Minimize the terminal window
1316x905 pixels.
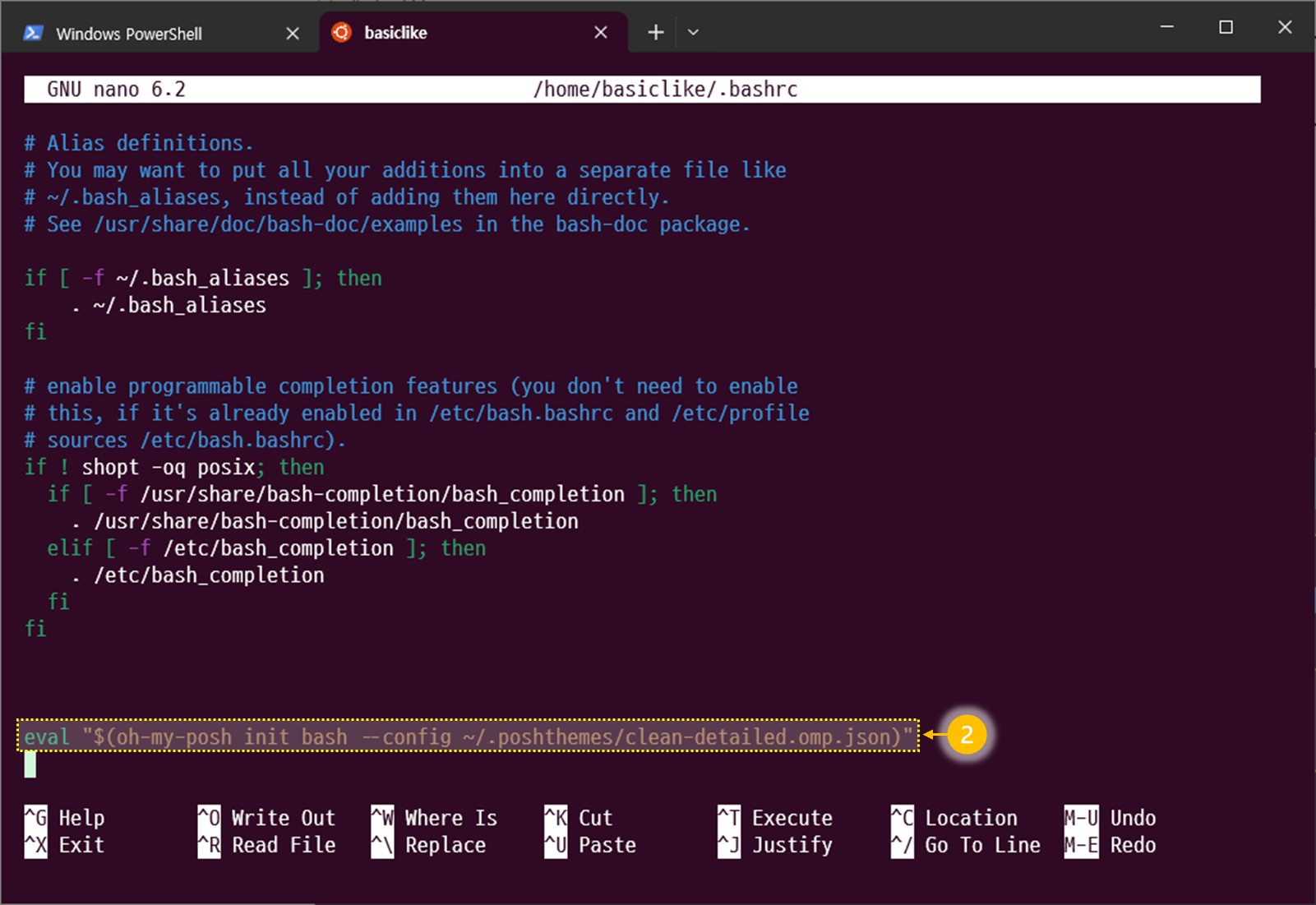pyautogui.click(x=1166, y=27)
